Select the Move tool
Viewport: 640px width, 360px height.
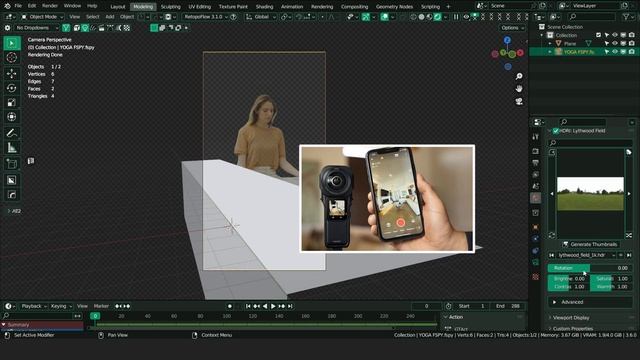[x=12, y=73]
